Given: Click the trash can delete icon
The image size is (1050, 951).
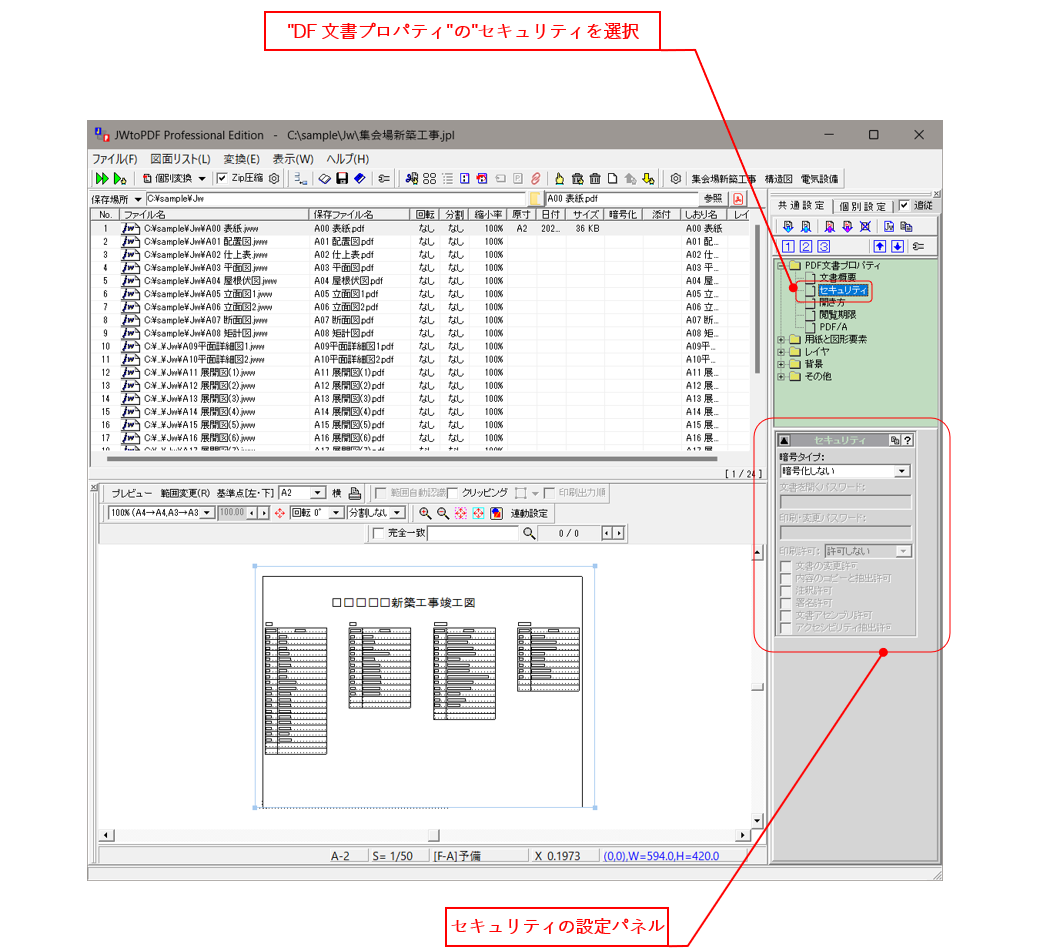Looking at the screenshot, I should 595,178.
